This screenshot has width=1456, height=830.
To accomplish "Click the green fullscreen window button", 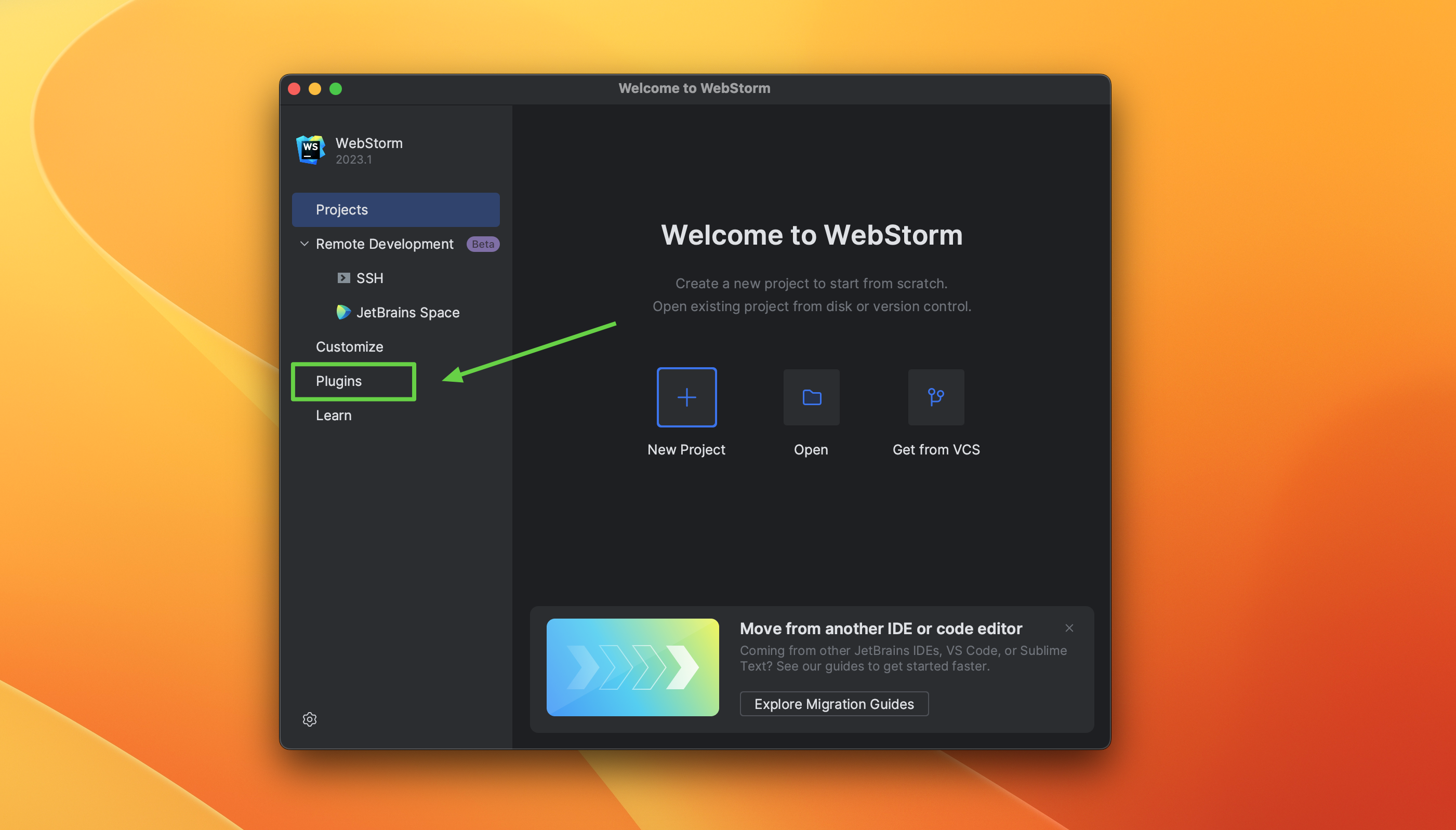I will coord(336,89).
